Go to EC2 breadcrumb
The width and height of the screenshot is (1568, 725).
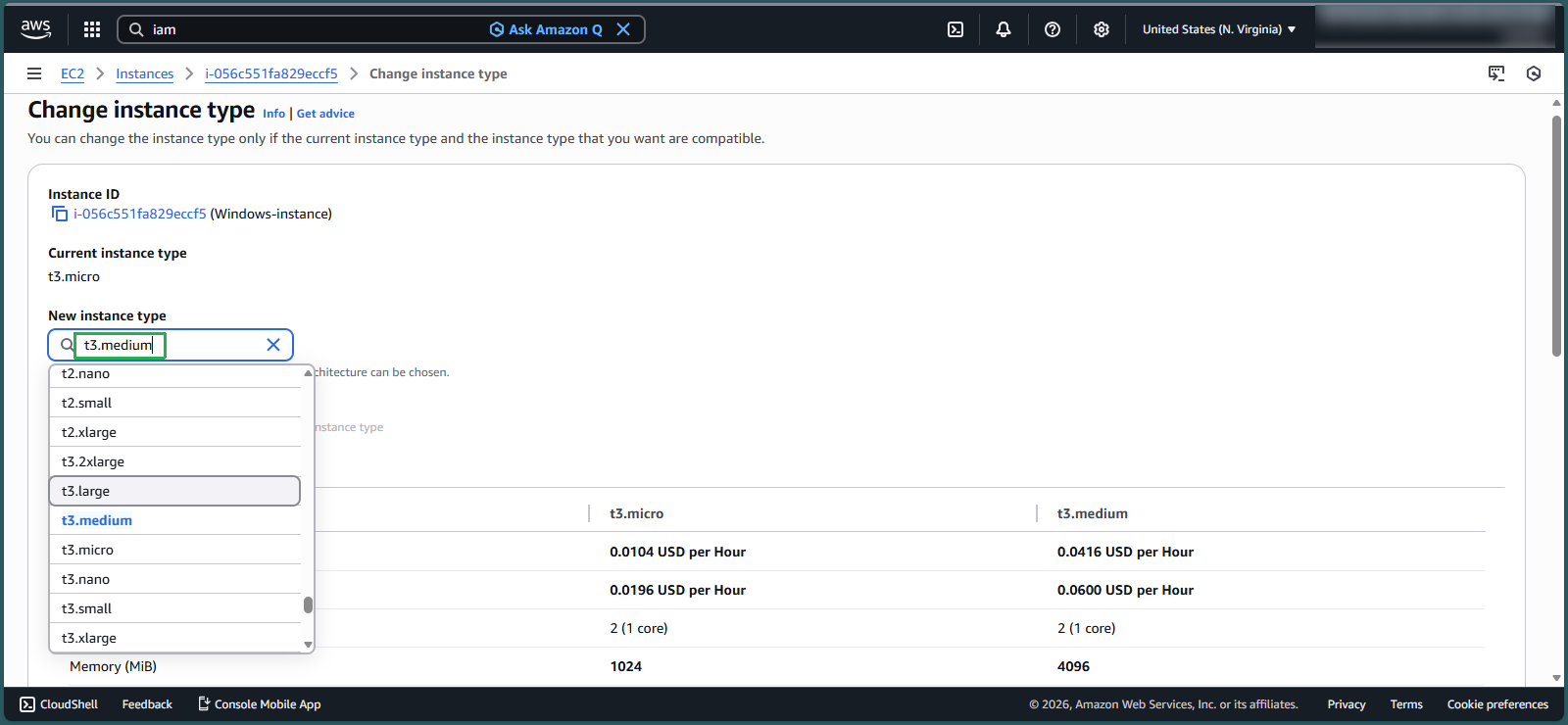point(73,73)
